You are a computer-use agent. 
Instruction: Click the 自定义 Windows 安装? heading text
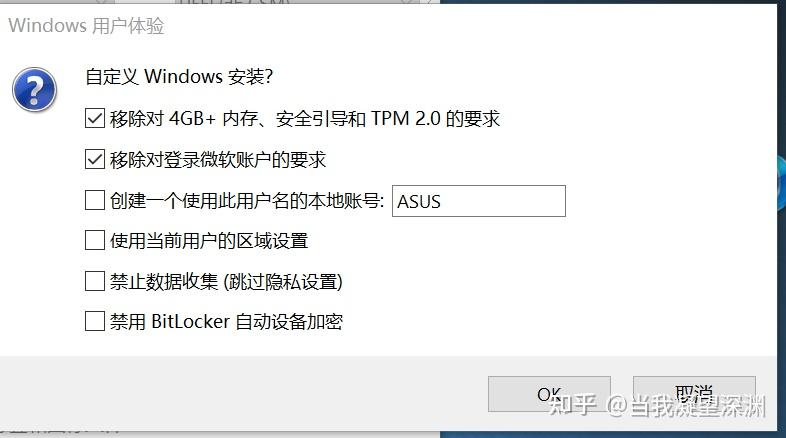coord(179,77)
